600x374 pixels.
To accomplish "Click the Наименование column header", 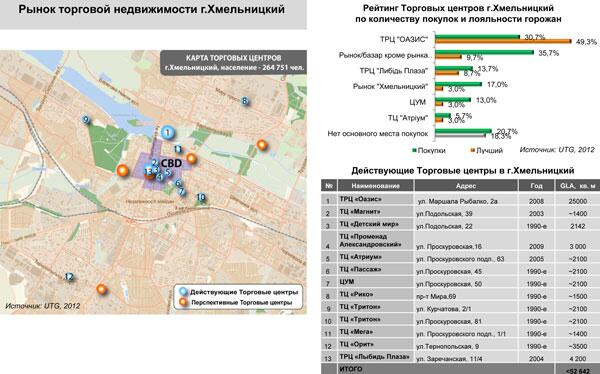I will 375,186.
